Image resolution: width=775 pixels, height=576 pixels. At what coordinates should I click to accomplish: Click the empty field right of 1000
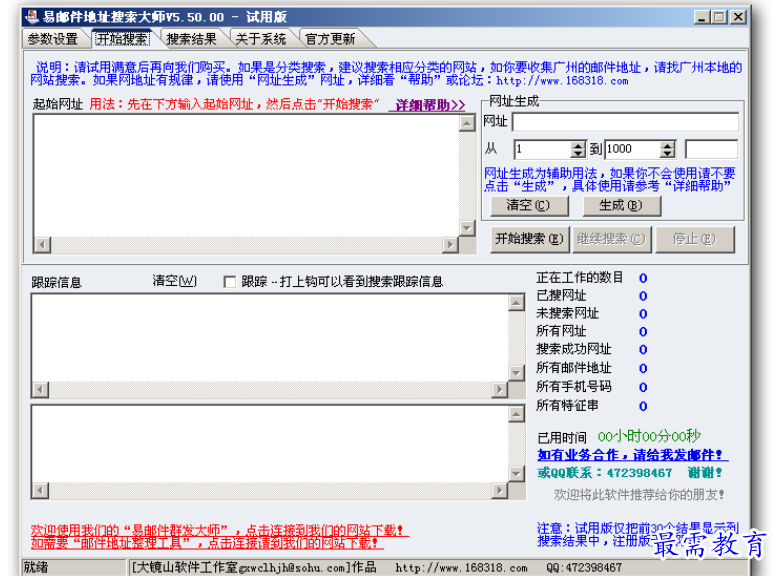pyautogui.click(x=711, y=149)
